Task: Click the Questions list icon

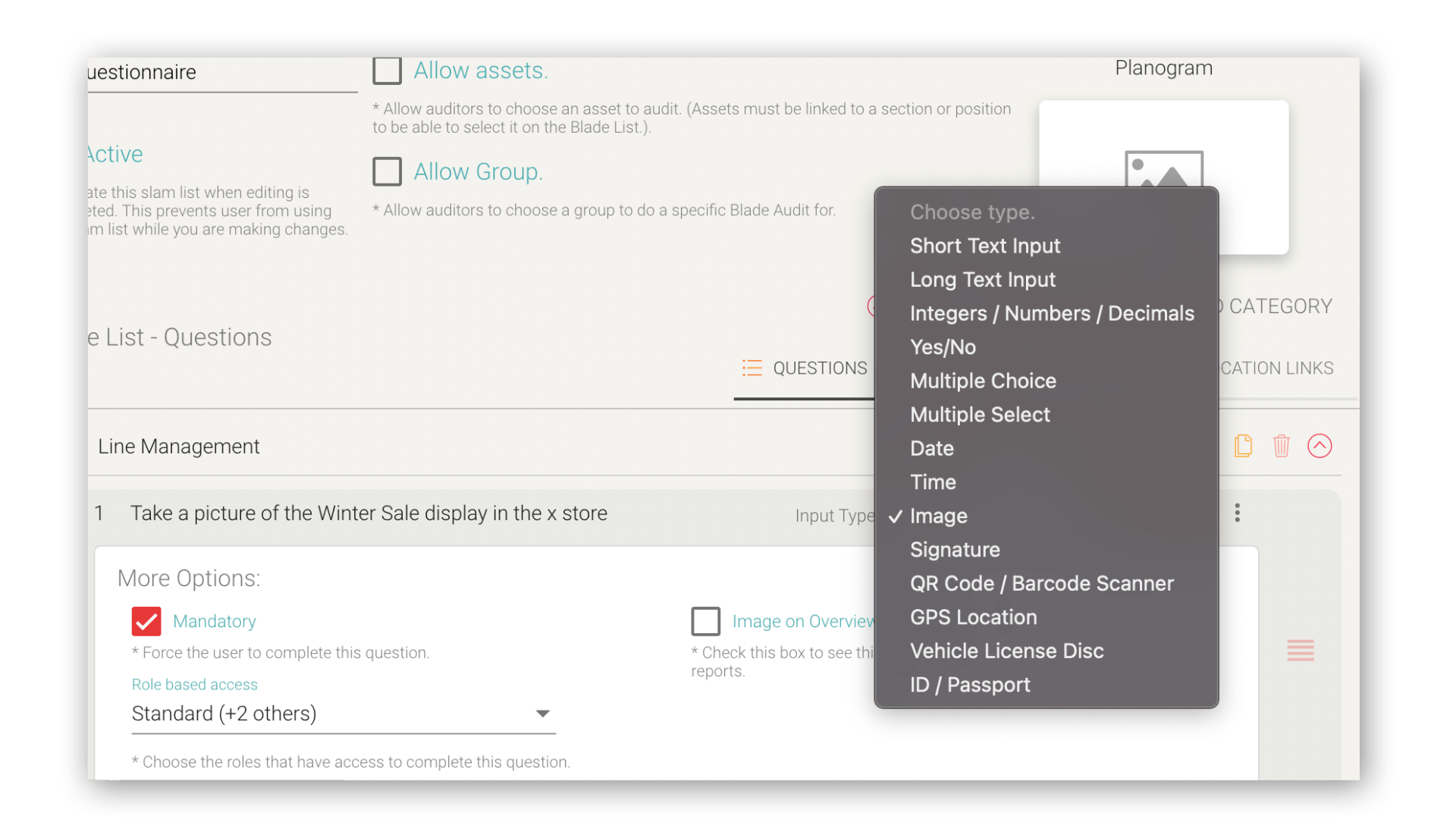Action: click(752, 369)
